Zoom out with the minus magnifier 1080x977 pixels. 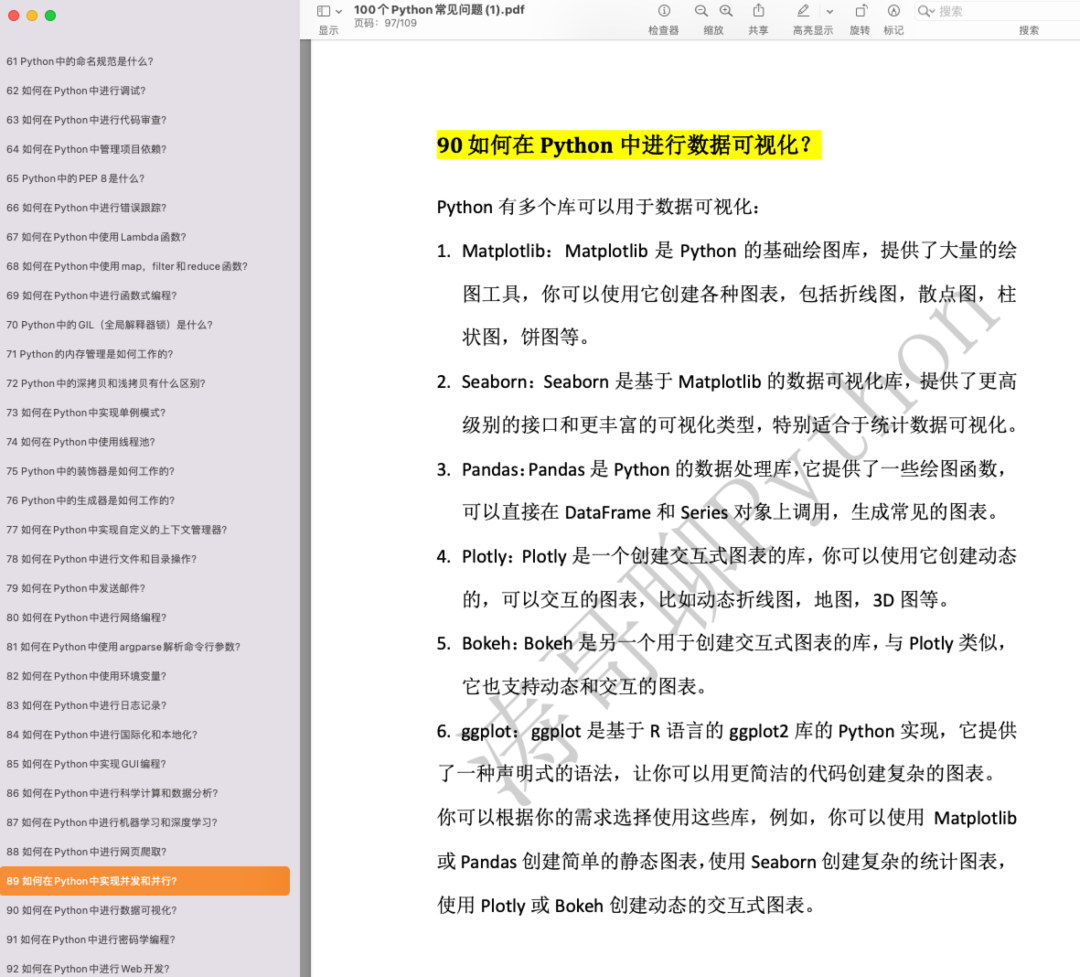(x=701, y=10)
